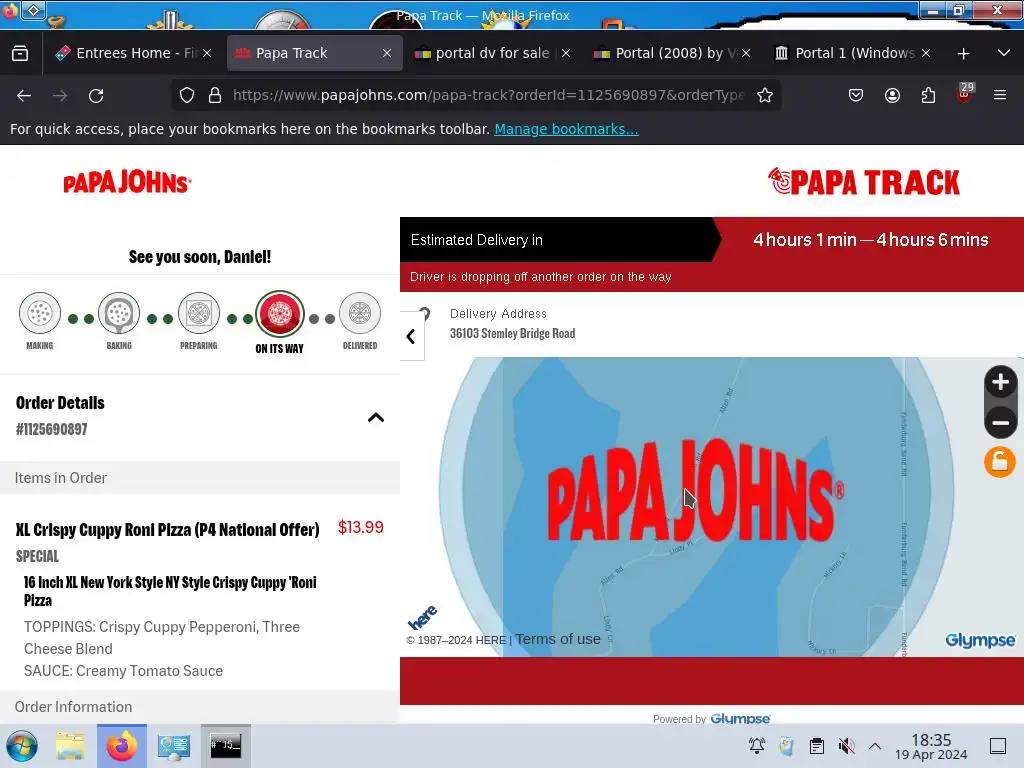Screen dimensions: 1024x768
Task: Click order number #1125690897
Action: tap(52, 429)
